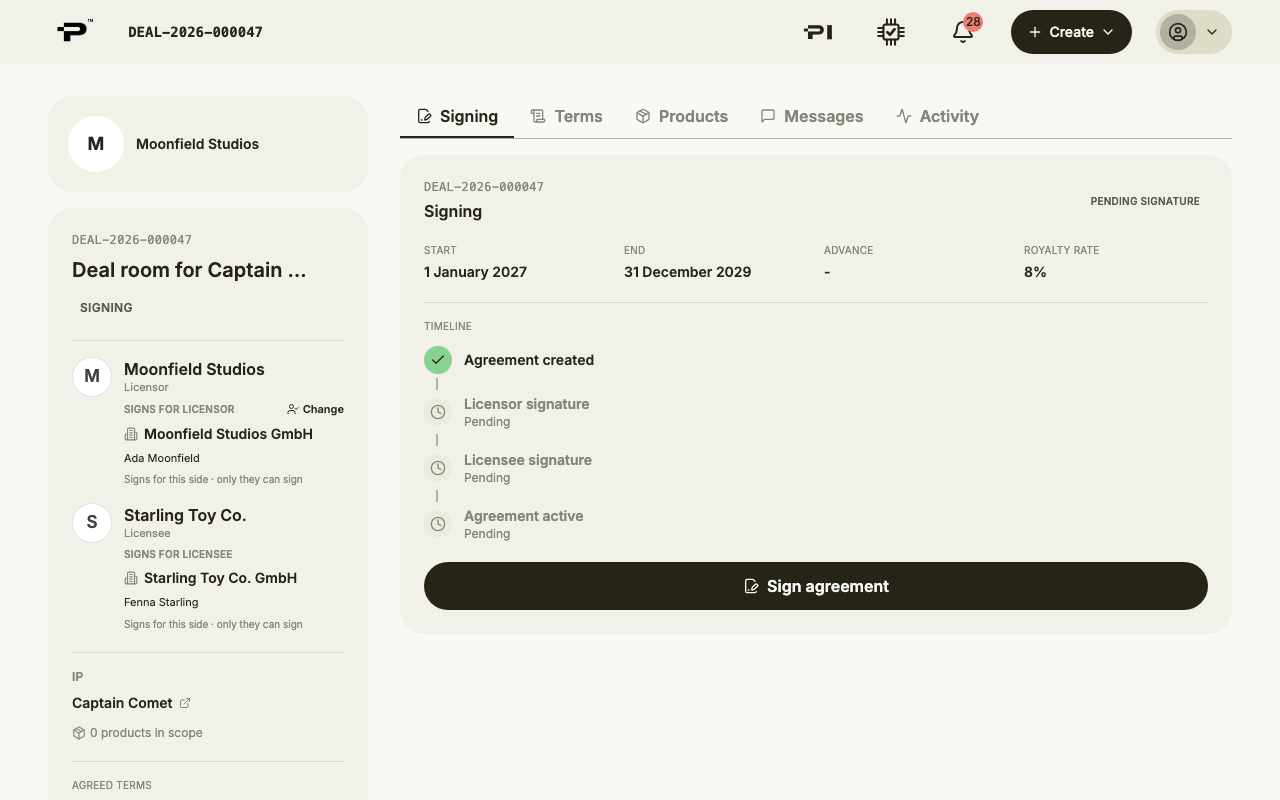
Task: Click signer name Ada Moonfield
Action: pyautogui.click(x=162, y=458)
